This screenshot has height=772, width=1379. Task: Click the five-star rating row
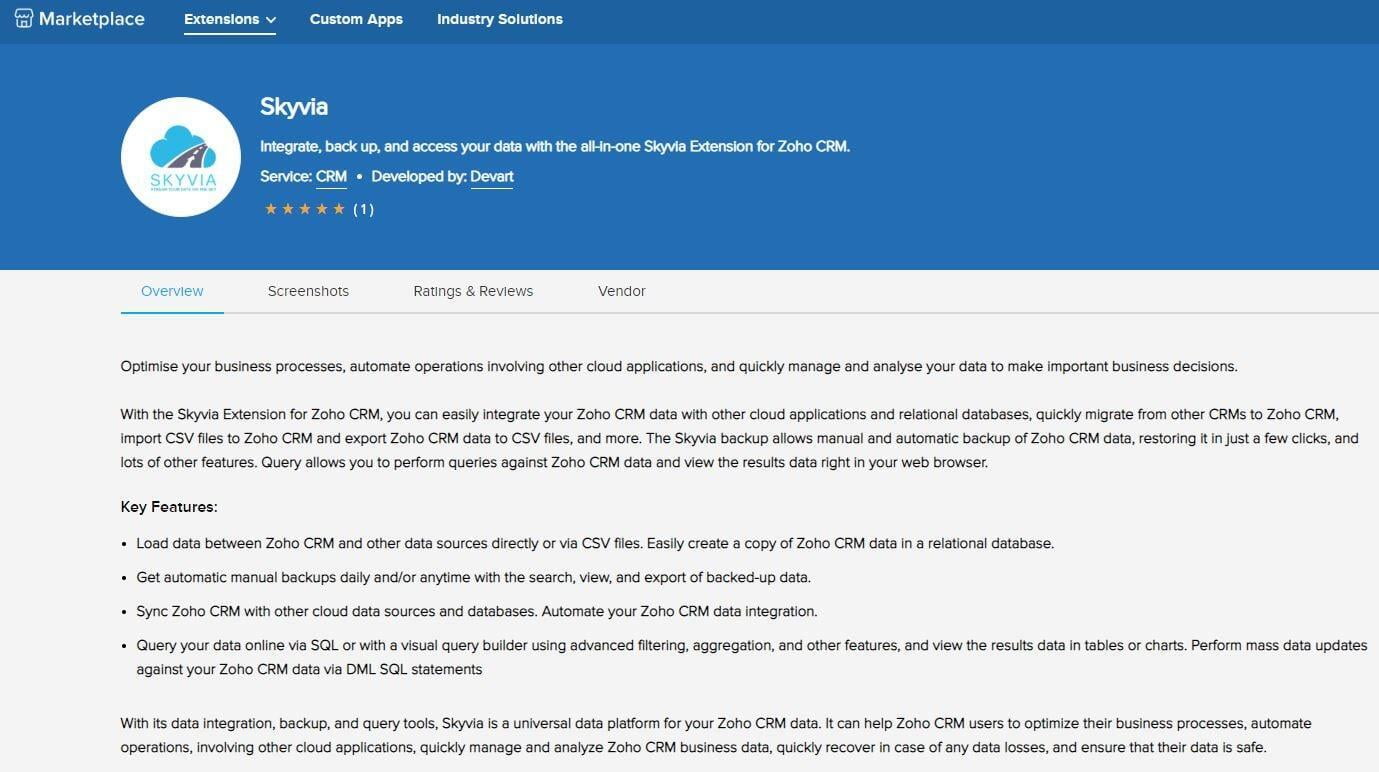point(305,209)
